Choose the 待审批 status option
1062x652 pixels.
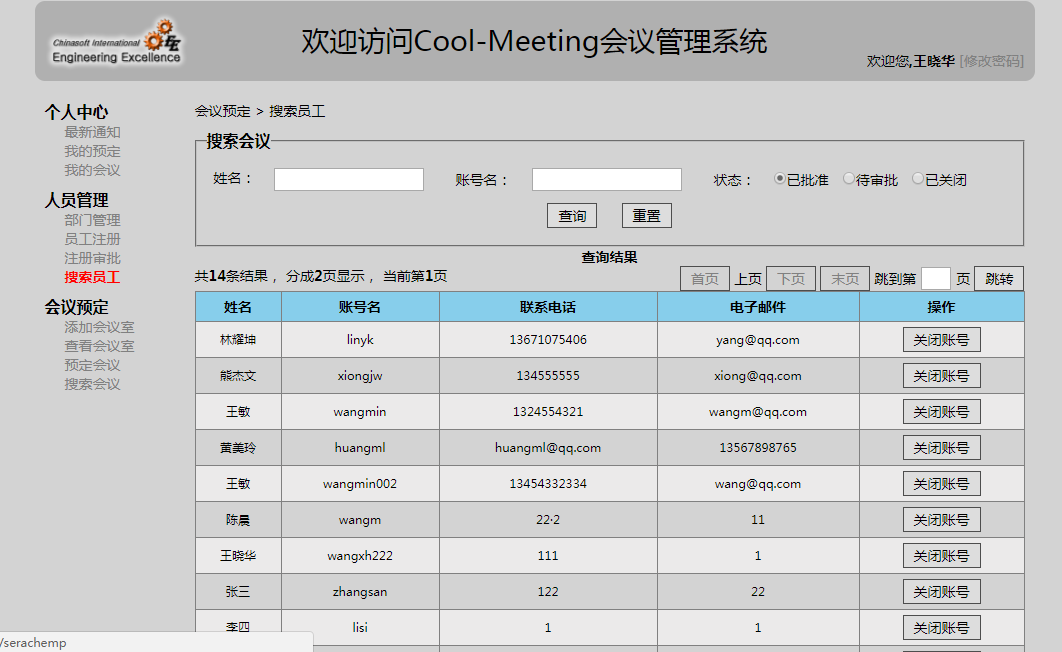click(x=849, y=179)
